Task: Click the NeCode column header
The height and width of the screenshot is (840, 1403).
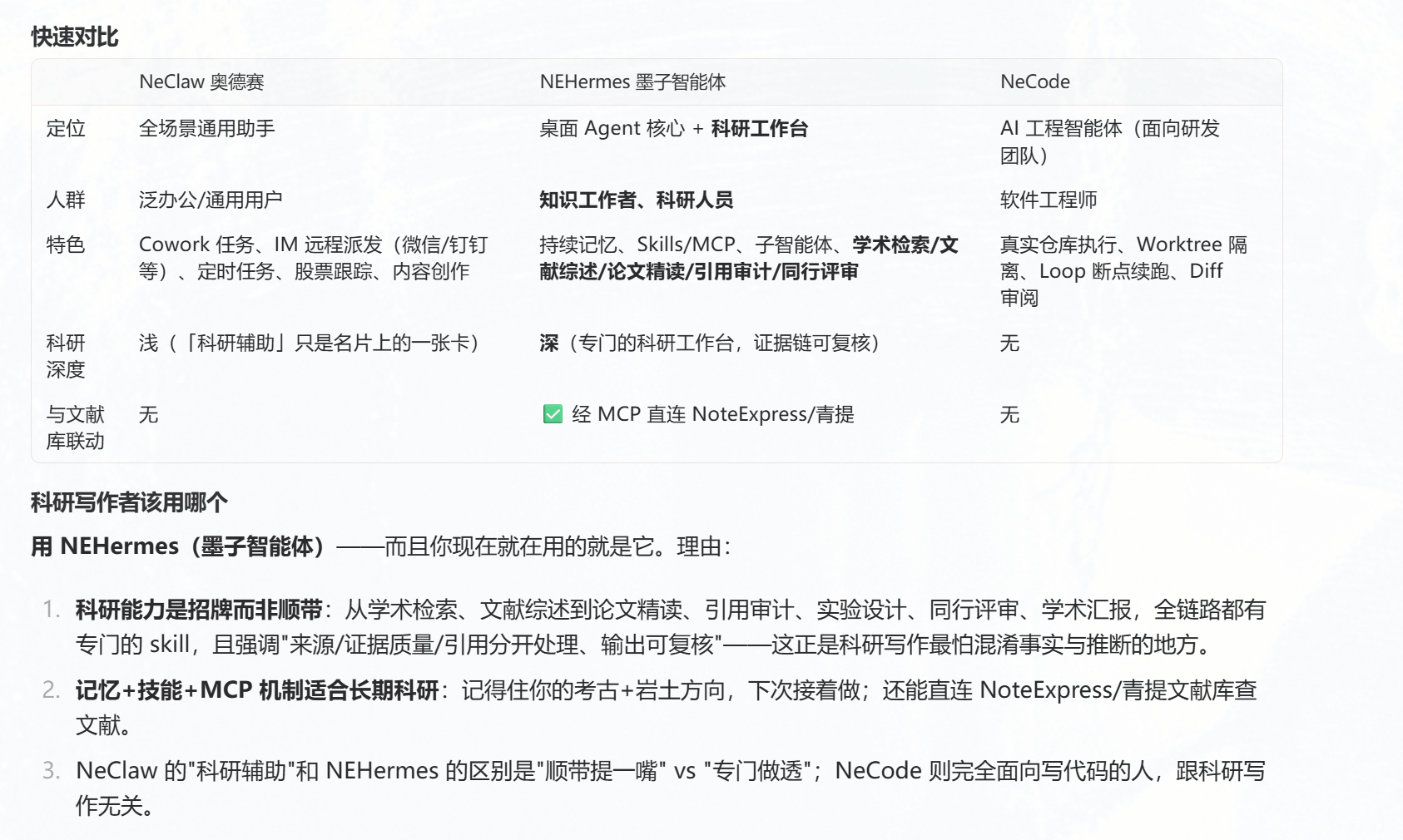Action: [x=1035, y=82]
